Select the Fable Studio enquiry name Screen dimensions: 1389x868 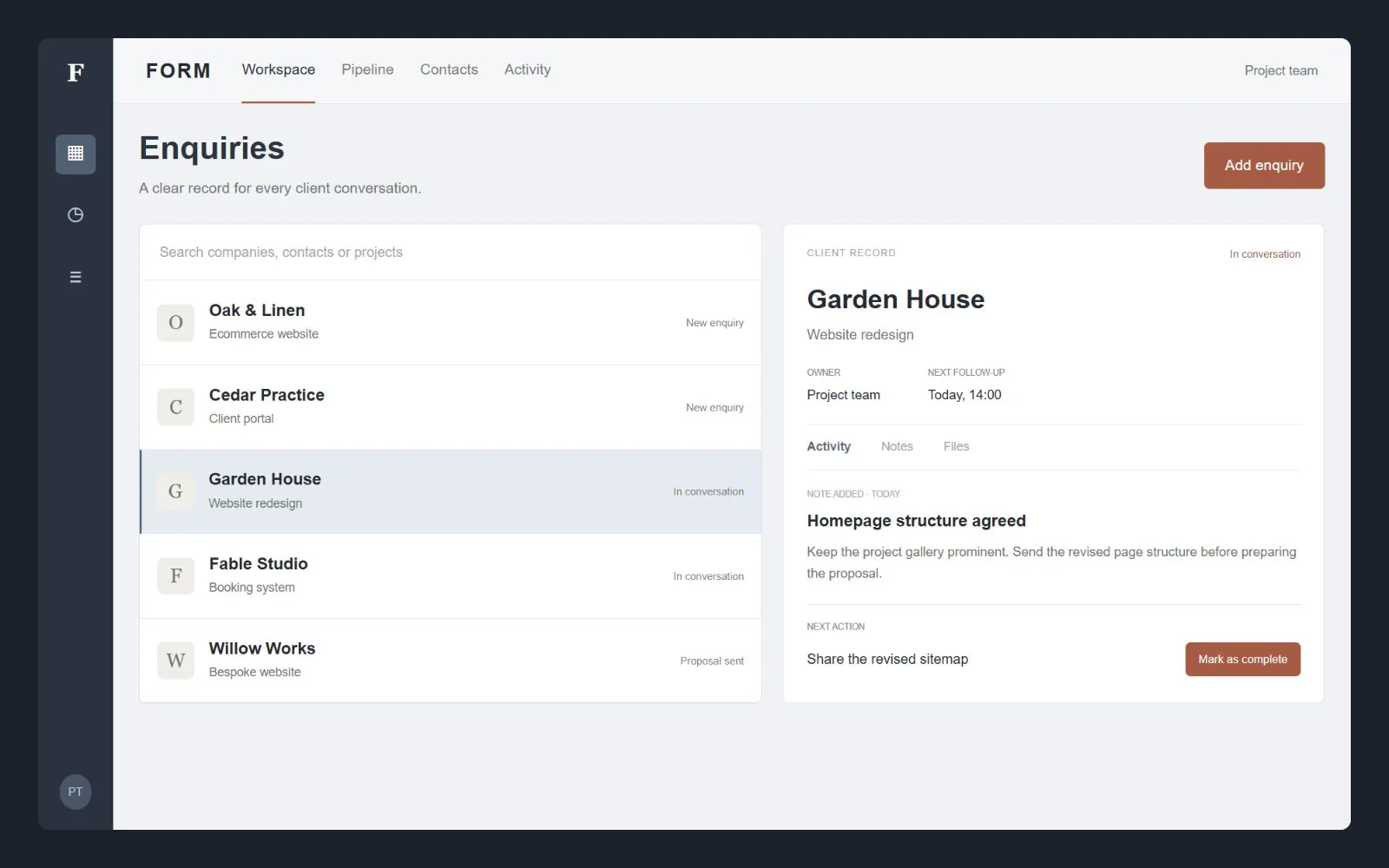(x=259, y=563)
